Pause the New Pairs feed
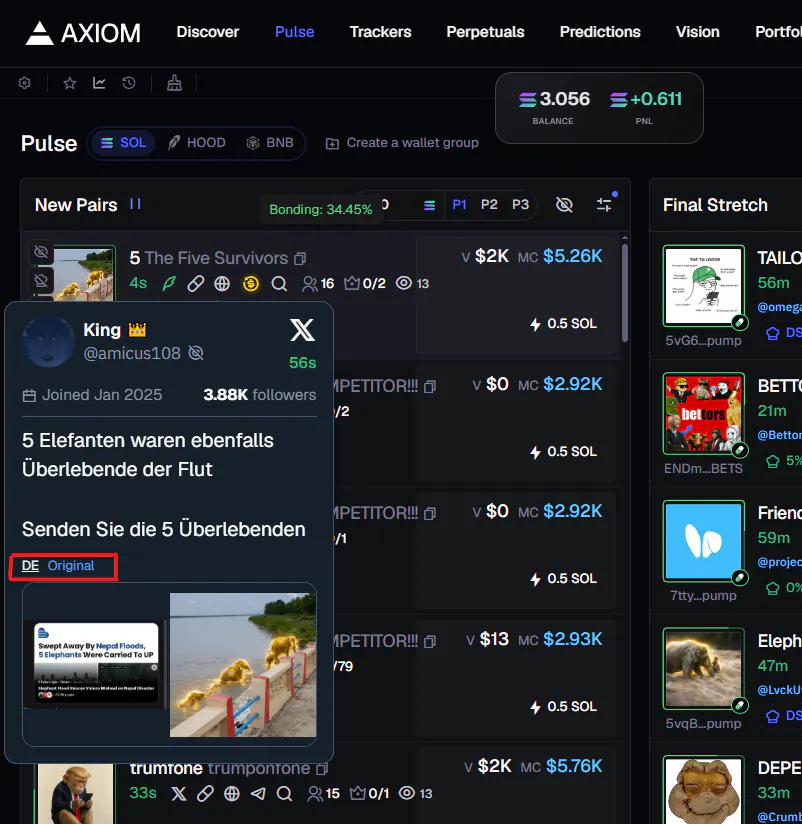Image resolution: width=802 pixels, height=824 pixels. pos(135,204)
